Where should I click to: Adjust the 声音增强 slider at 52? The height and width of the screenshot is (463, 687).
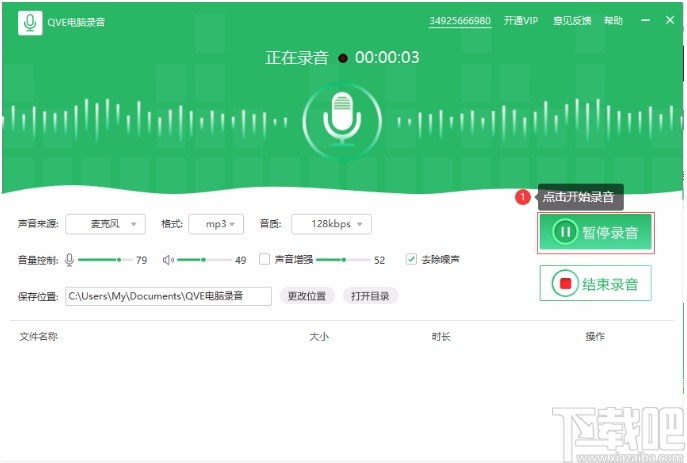pyautogui.click(x=343, y=260)
